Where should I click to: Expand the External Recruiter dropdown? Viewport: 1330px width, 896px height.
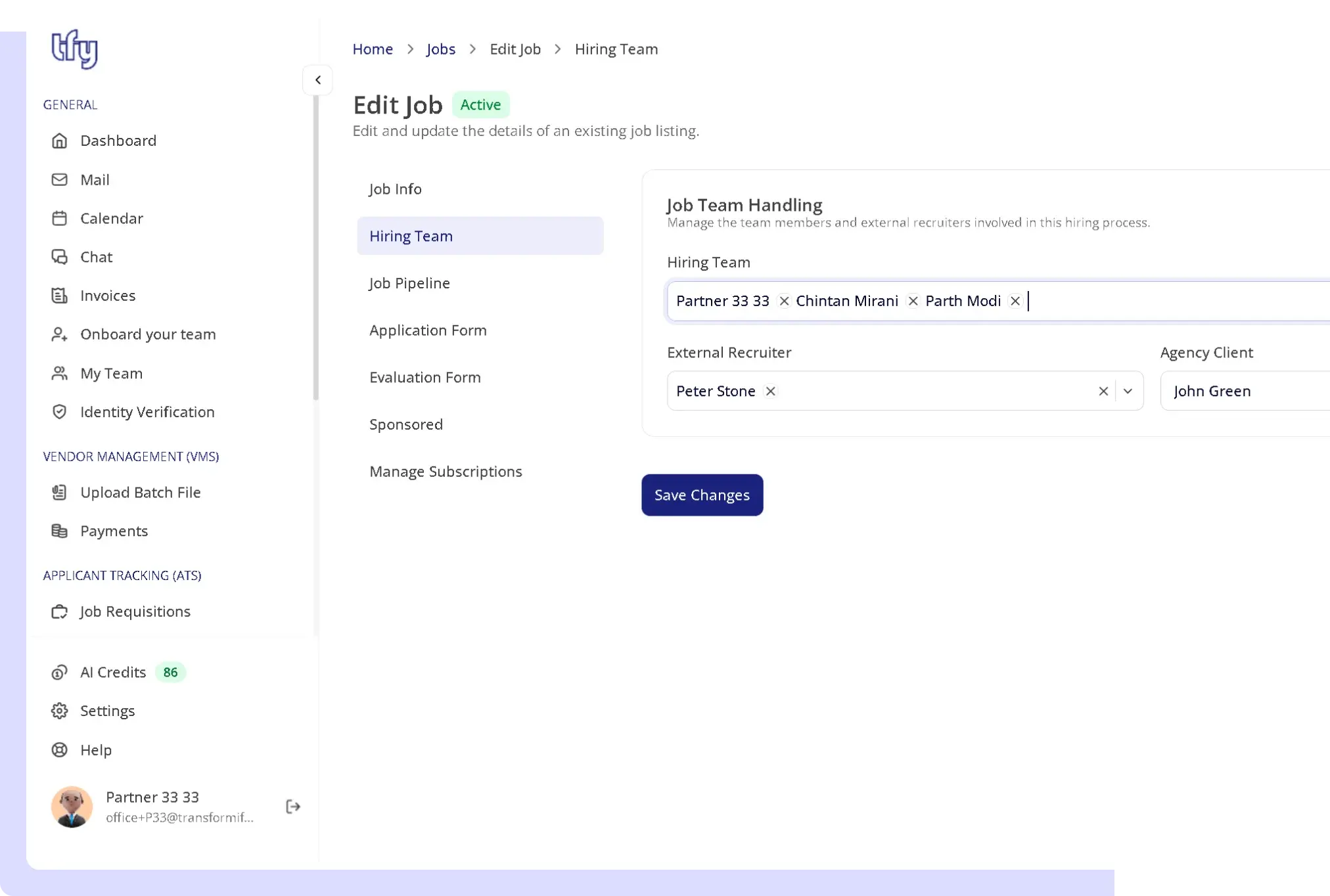coord(1128,391)
